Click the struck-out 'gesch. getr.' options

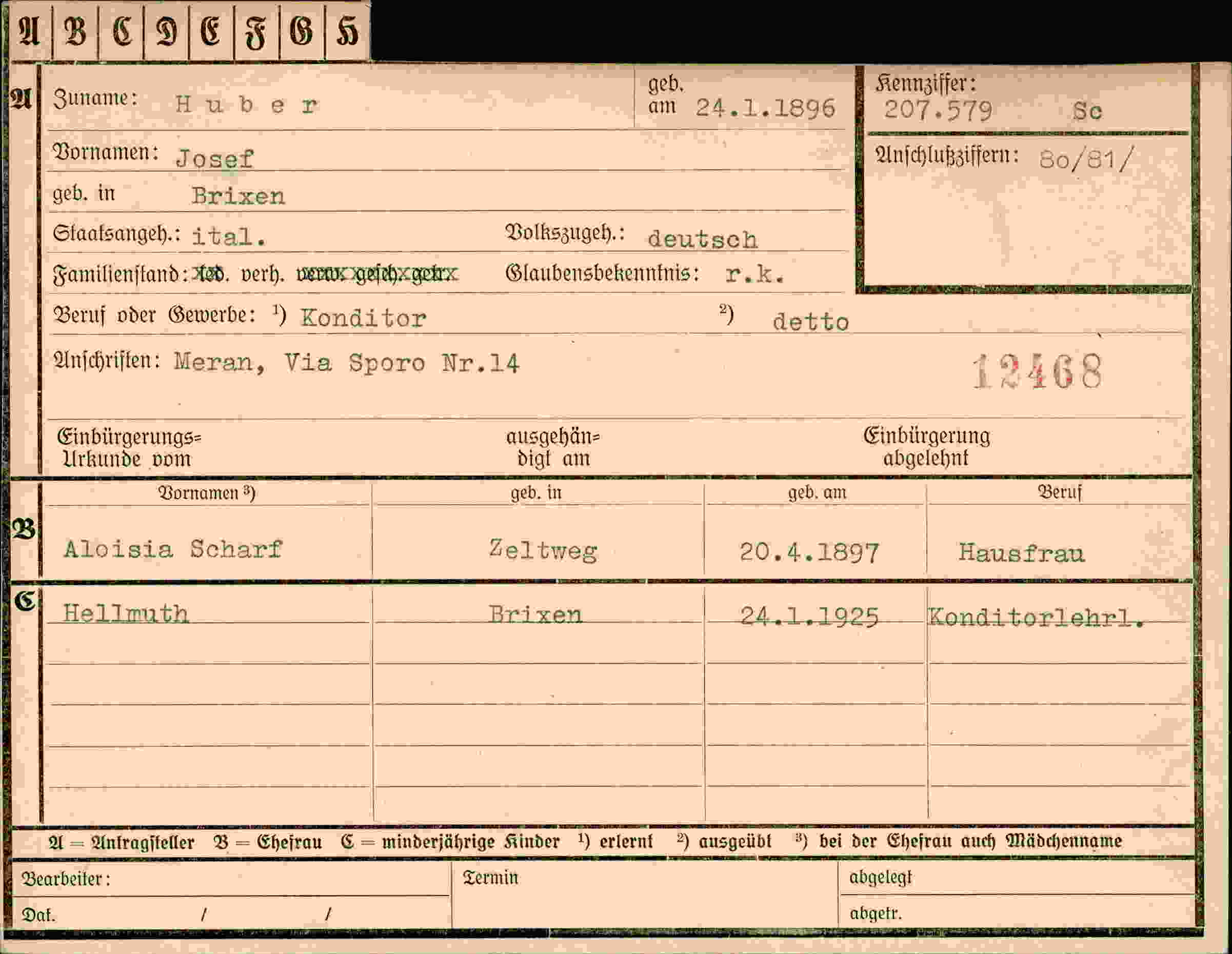point(407,274)
